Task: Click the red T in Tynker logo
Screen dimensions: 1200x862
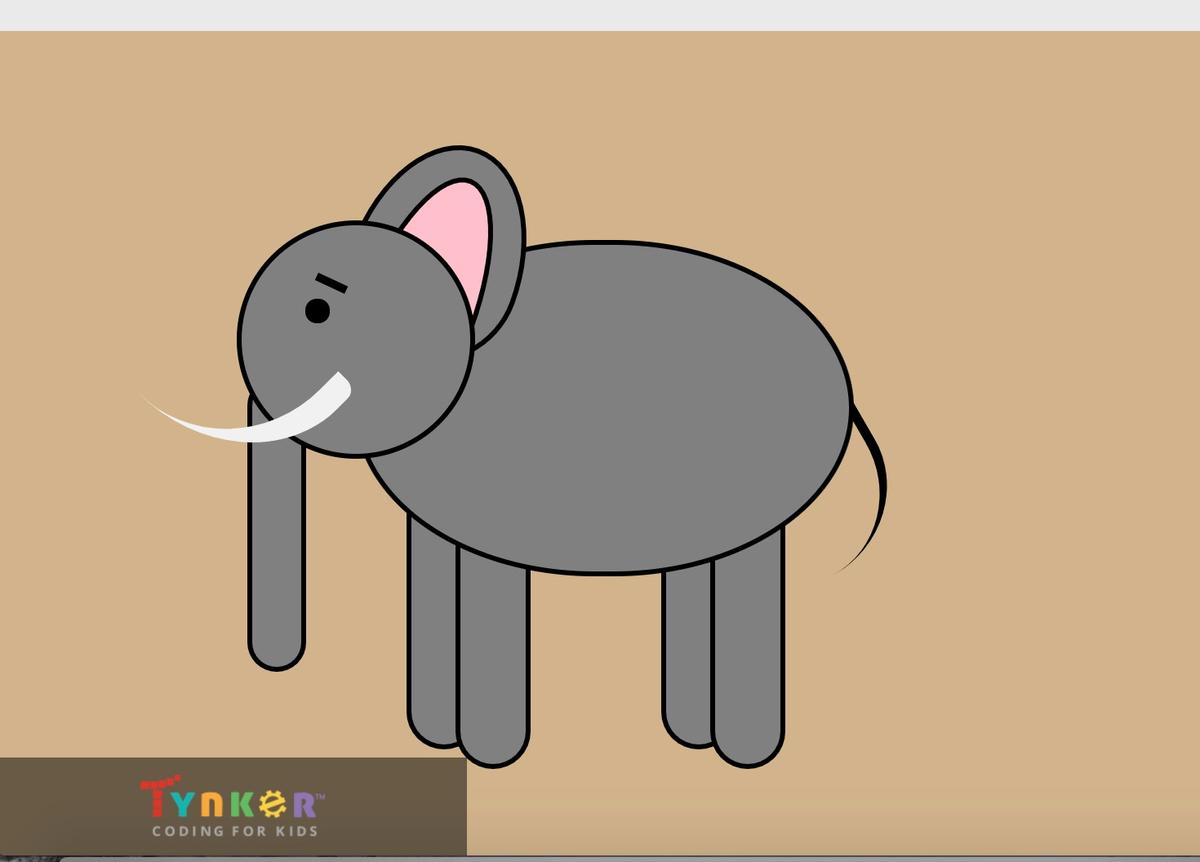Action: point(156,799)
